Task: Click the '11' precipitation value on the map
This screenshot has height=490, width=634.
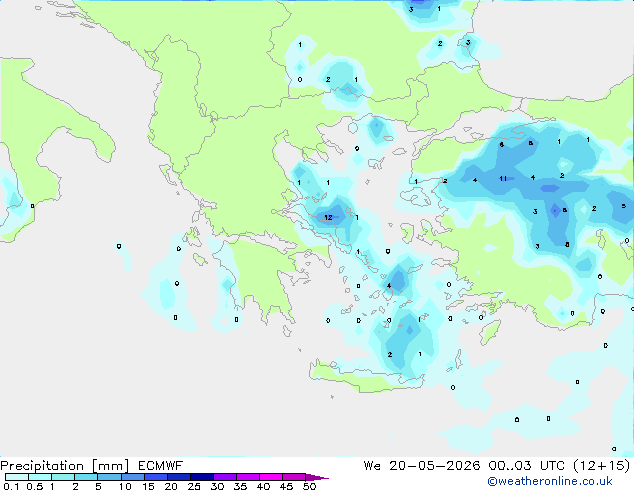Action: tap(503, 178)
